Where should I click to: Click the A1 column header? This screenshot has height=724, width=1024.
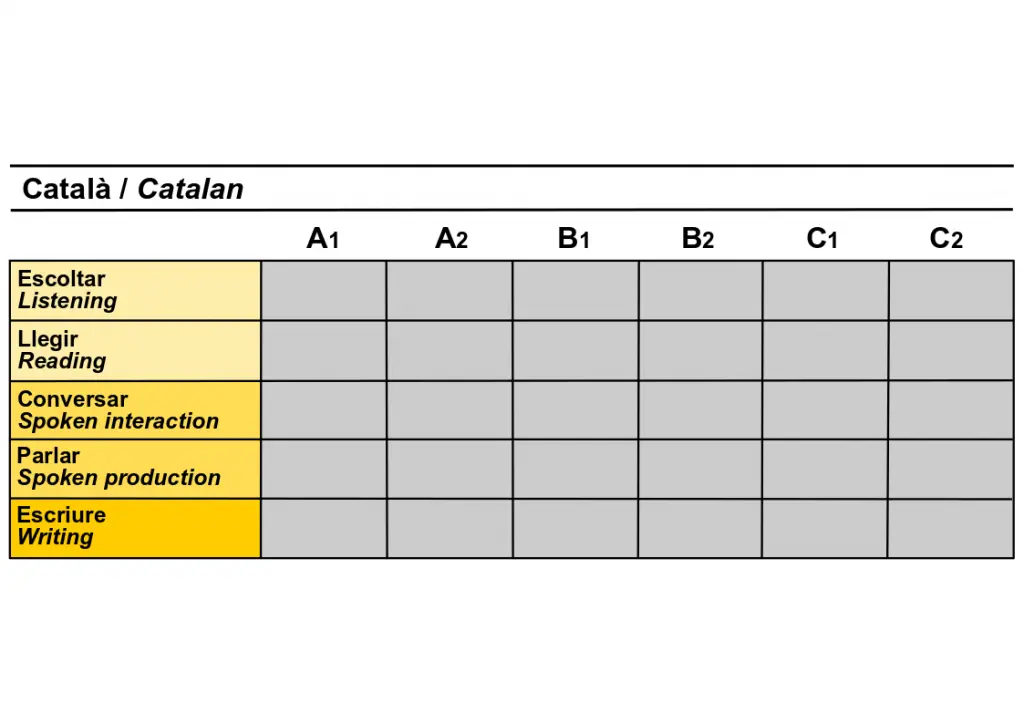(323, 239)
